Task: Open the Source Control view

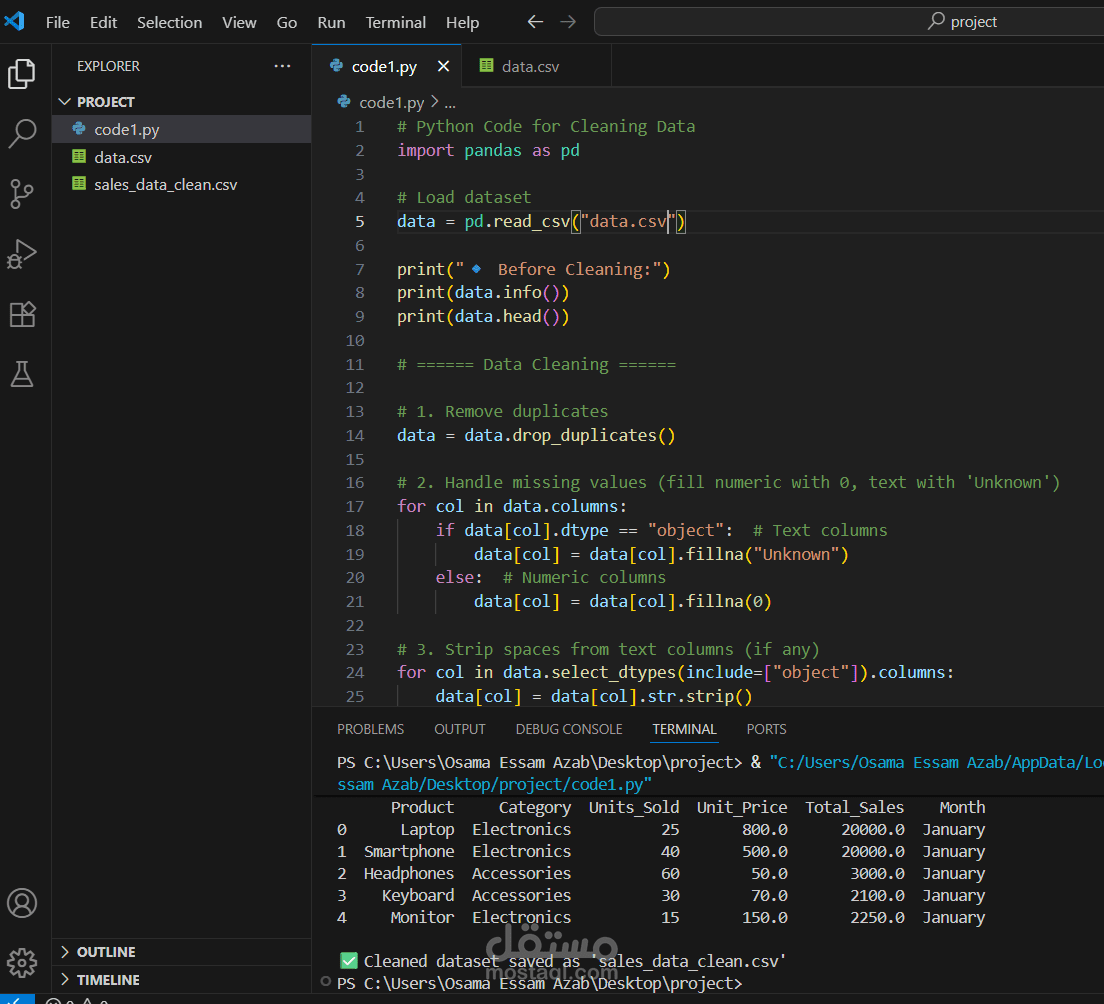Action: pos(22,194)
